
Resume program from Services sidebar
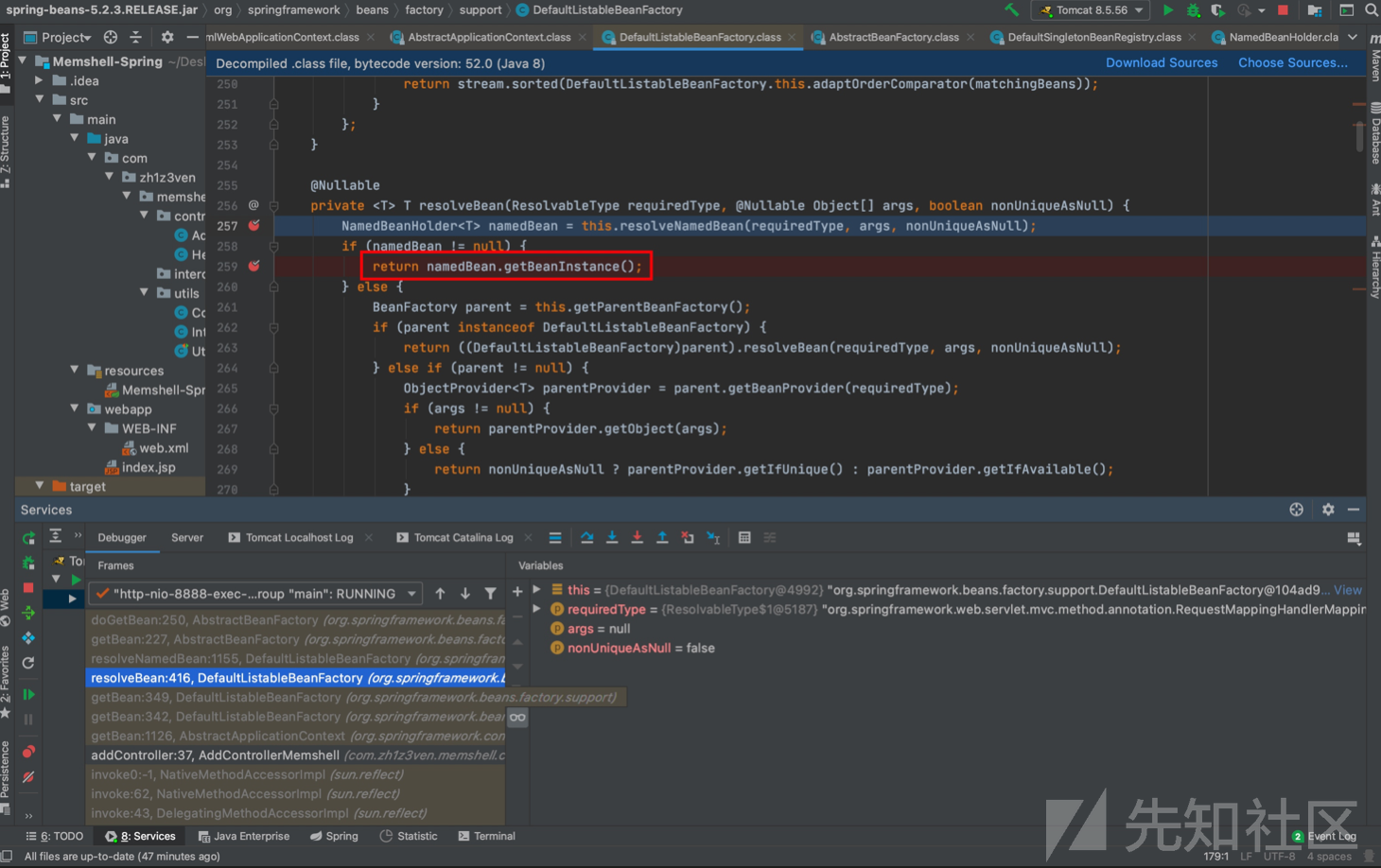[28, 694]
